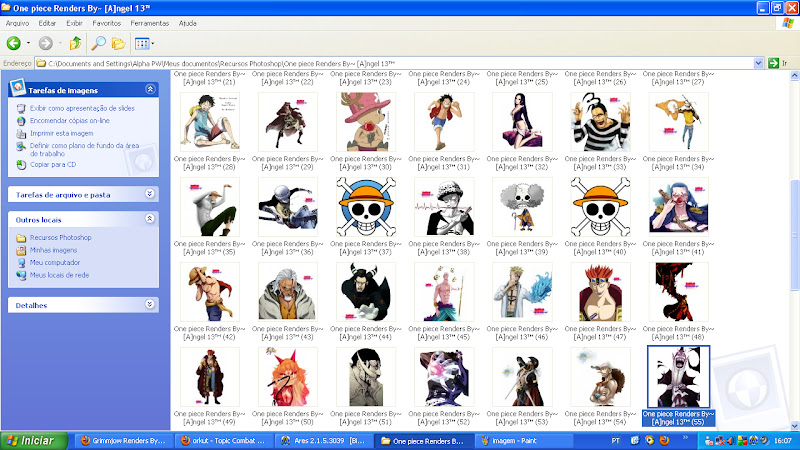
Task: Open the Views dropdown arrow
Action: point(153,43)
